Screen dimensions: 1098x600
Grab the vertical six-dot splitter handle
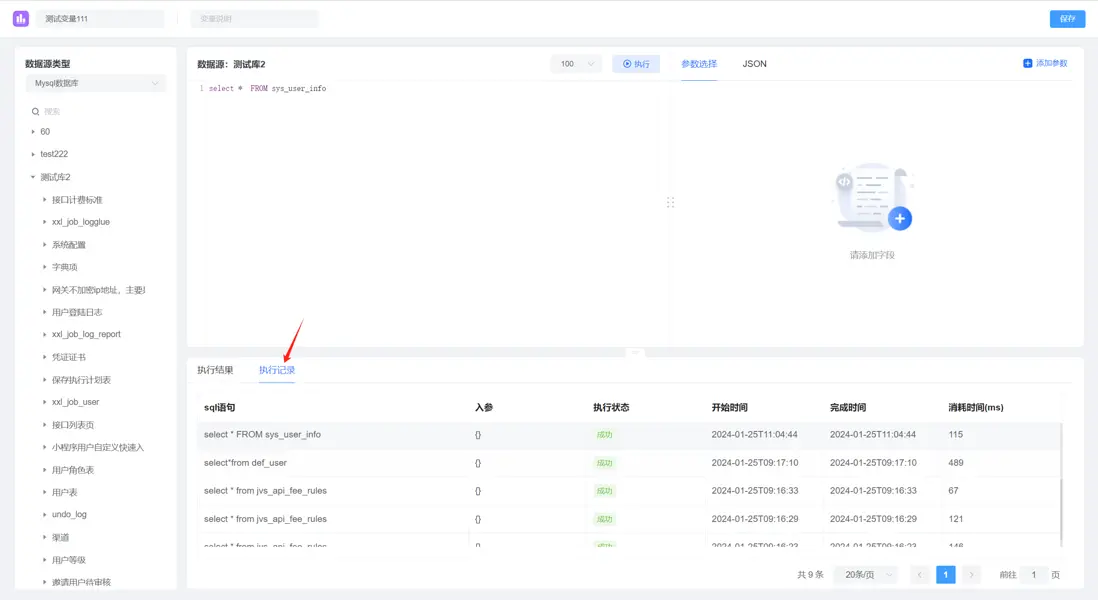click(670, 202)
